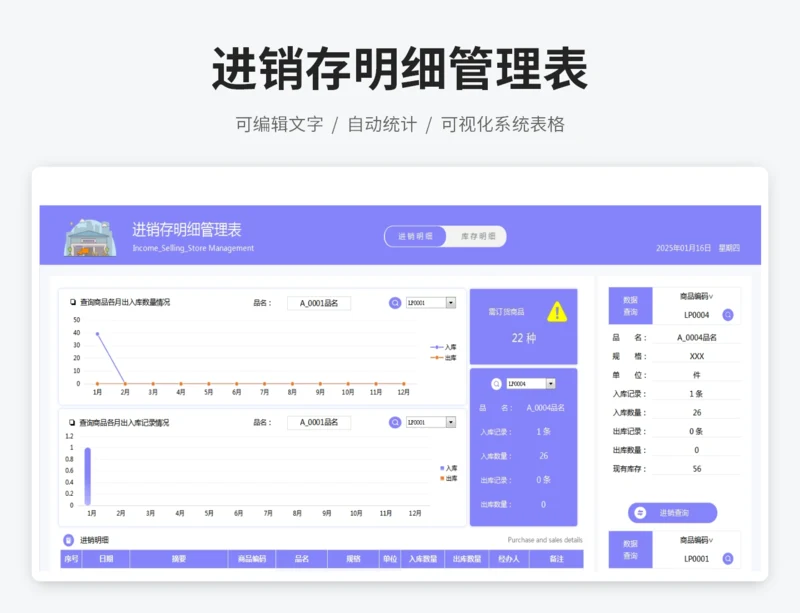Screen dimensions: 800x613
Task: Open the LP0001 dropdown on the second chart
Action: pos(450,423)
